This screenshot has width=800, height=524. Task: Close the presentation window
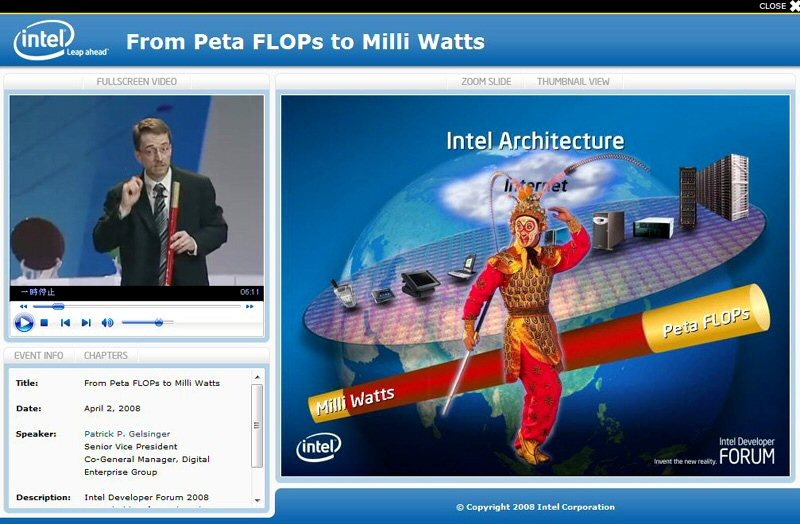(779, 6)
